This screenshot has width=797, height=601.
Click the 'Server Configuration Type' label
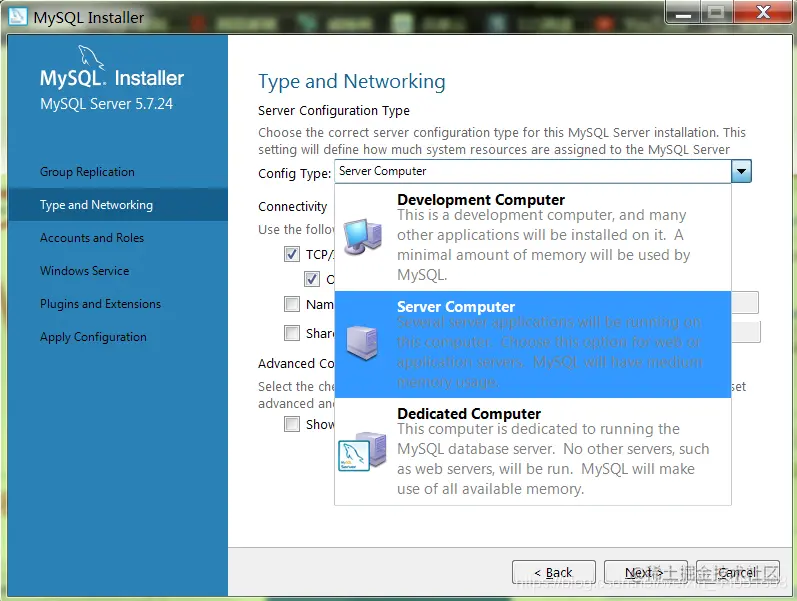point(334,110)
